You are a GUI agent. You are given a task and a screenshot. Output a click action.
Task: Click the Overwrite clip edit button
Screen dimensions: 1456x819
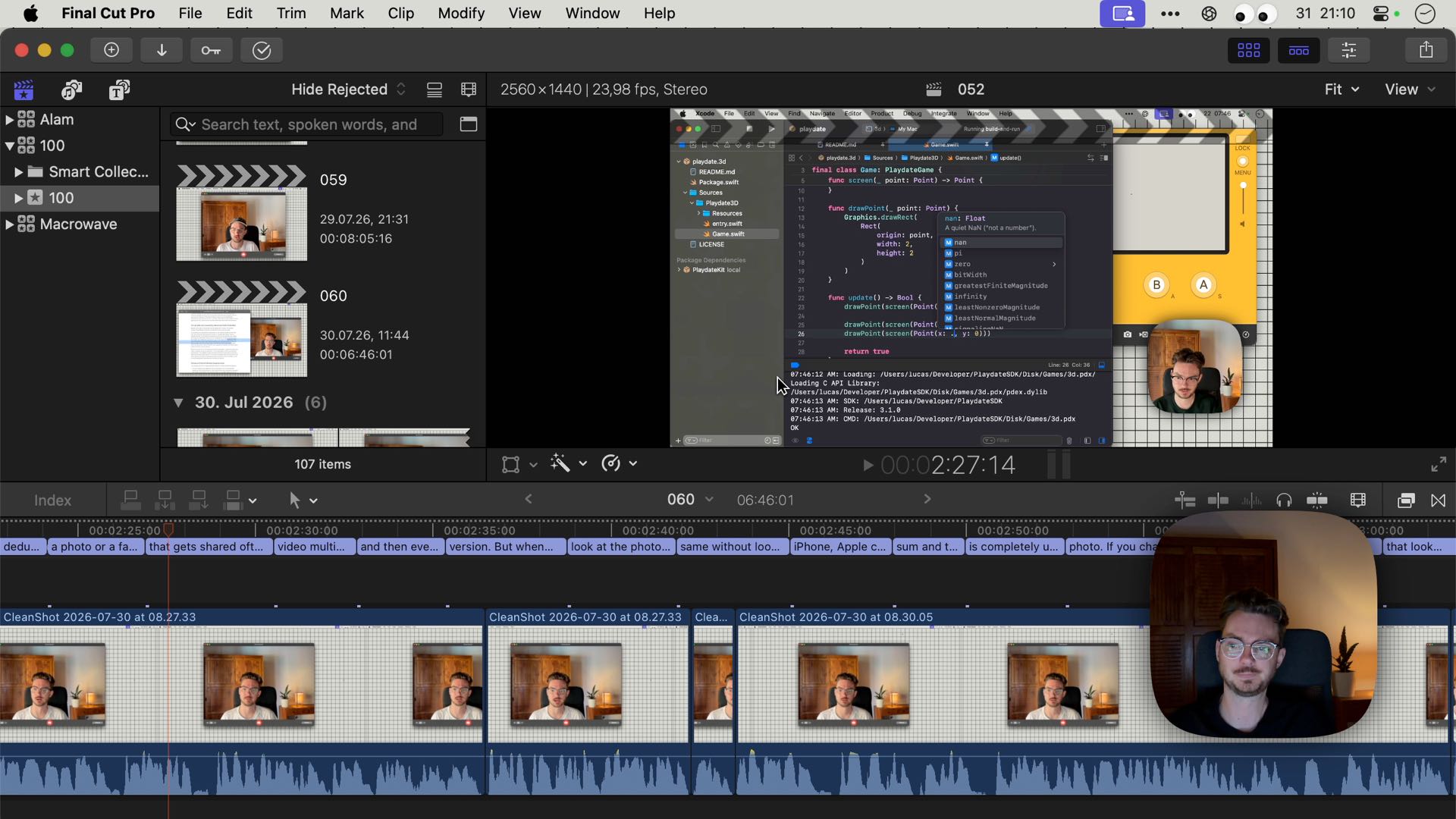tap(234, 500)
